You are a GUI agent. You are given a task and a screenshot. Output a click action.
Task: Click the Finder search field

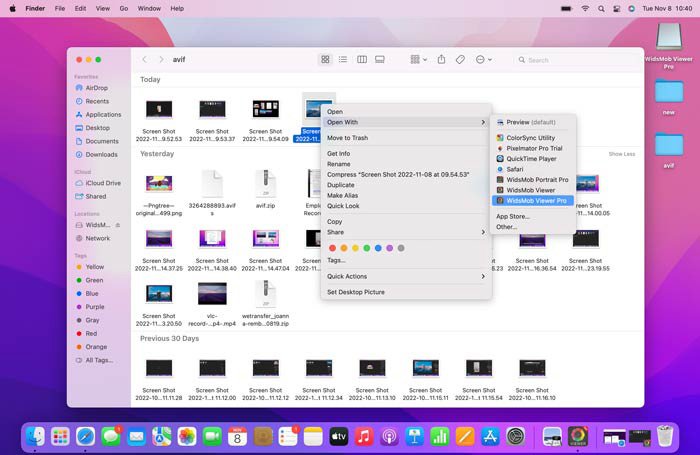click(576, 60)
